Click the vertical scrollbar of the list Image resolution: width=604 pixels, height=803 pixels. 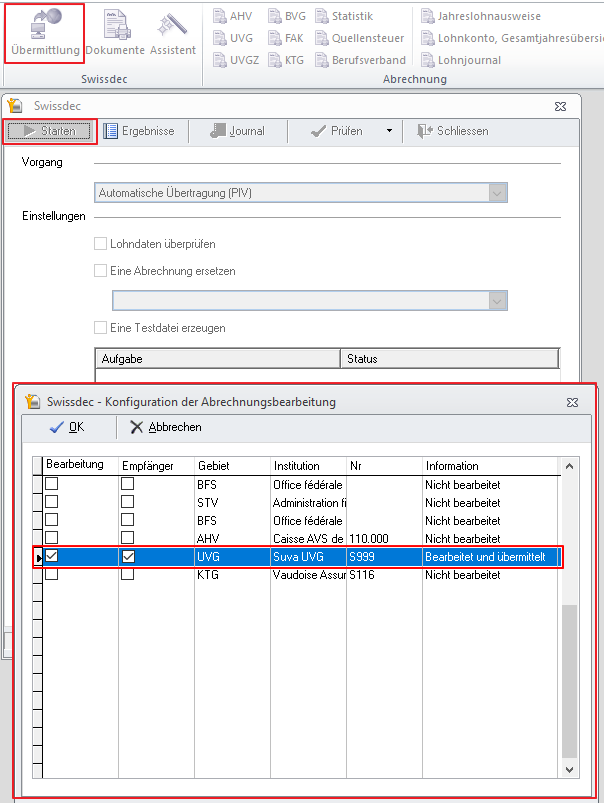(x=570, y=680)
